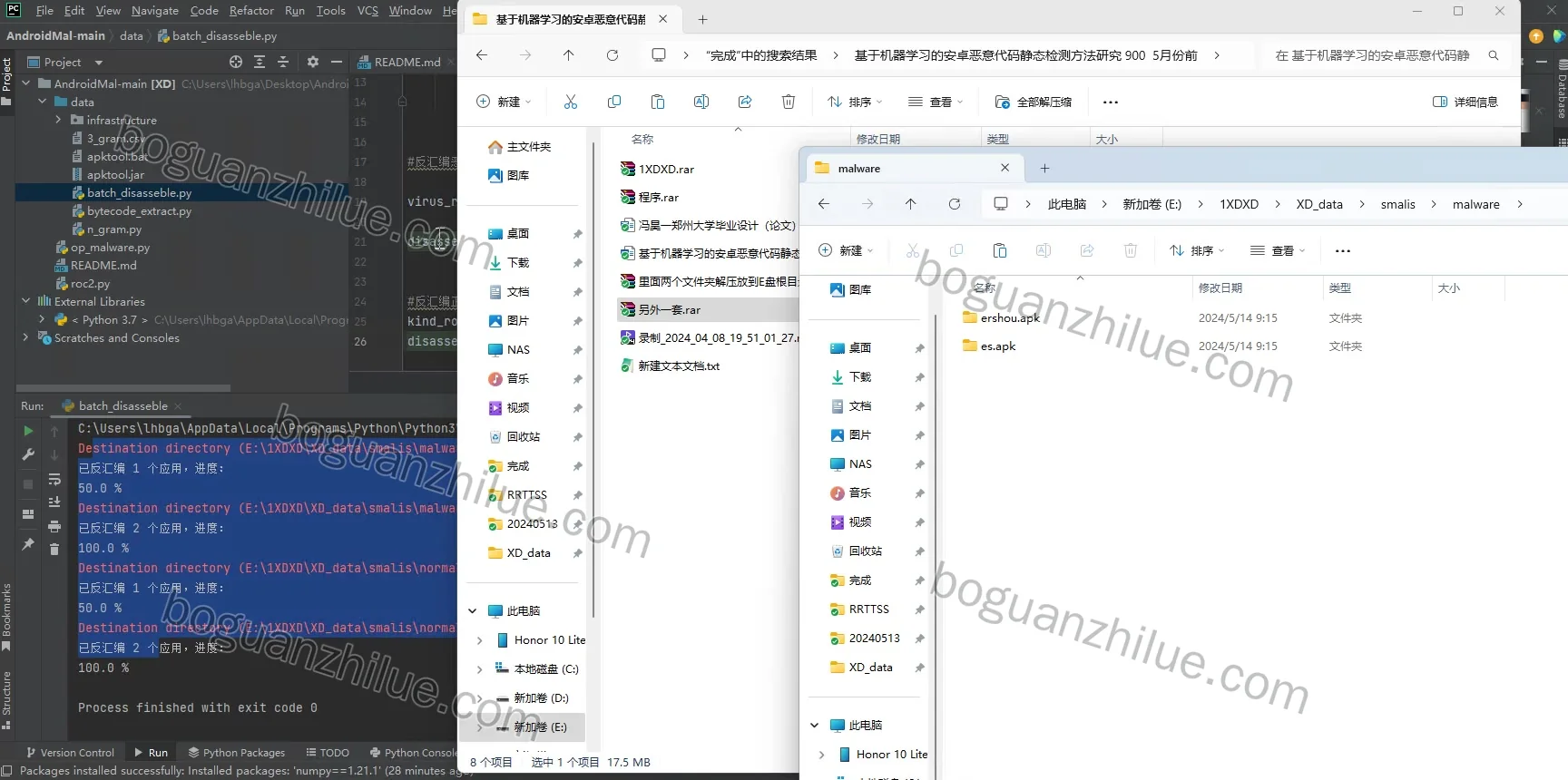
Task: Toggle soft-wrap icon in Run panel
Action: 54,479
